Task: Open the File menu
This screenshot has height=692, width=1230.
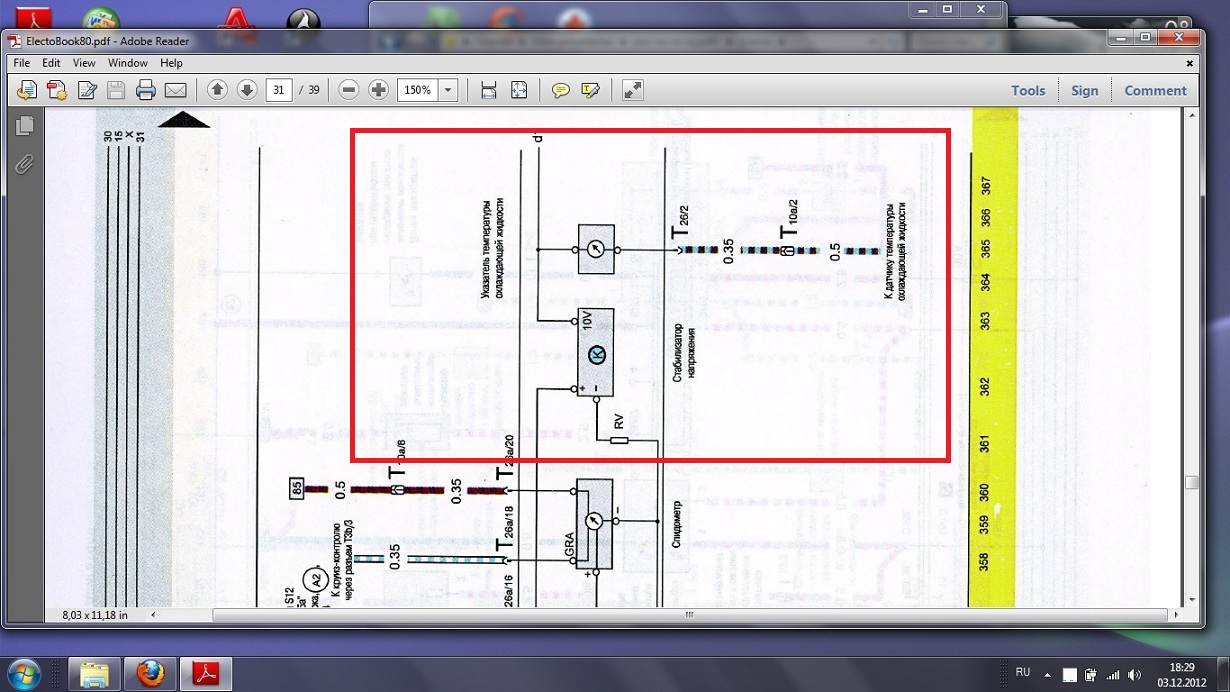Action: click(x=22, y=63)
